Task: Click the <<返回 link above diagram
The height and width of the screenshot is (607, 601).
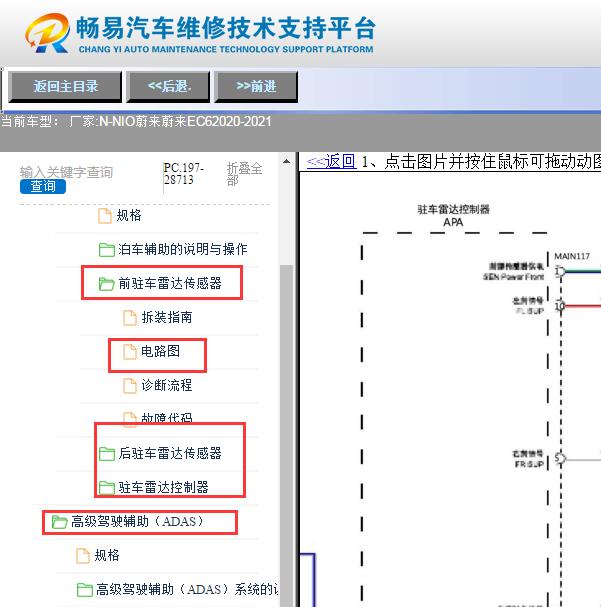Action: tap(331, 161)
